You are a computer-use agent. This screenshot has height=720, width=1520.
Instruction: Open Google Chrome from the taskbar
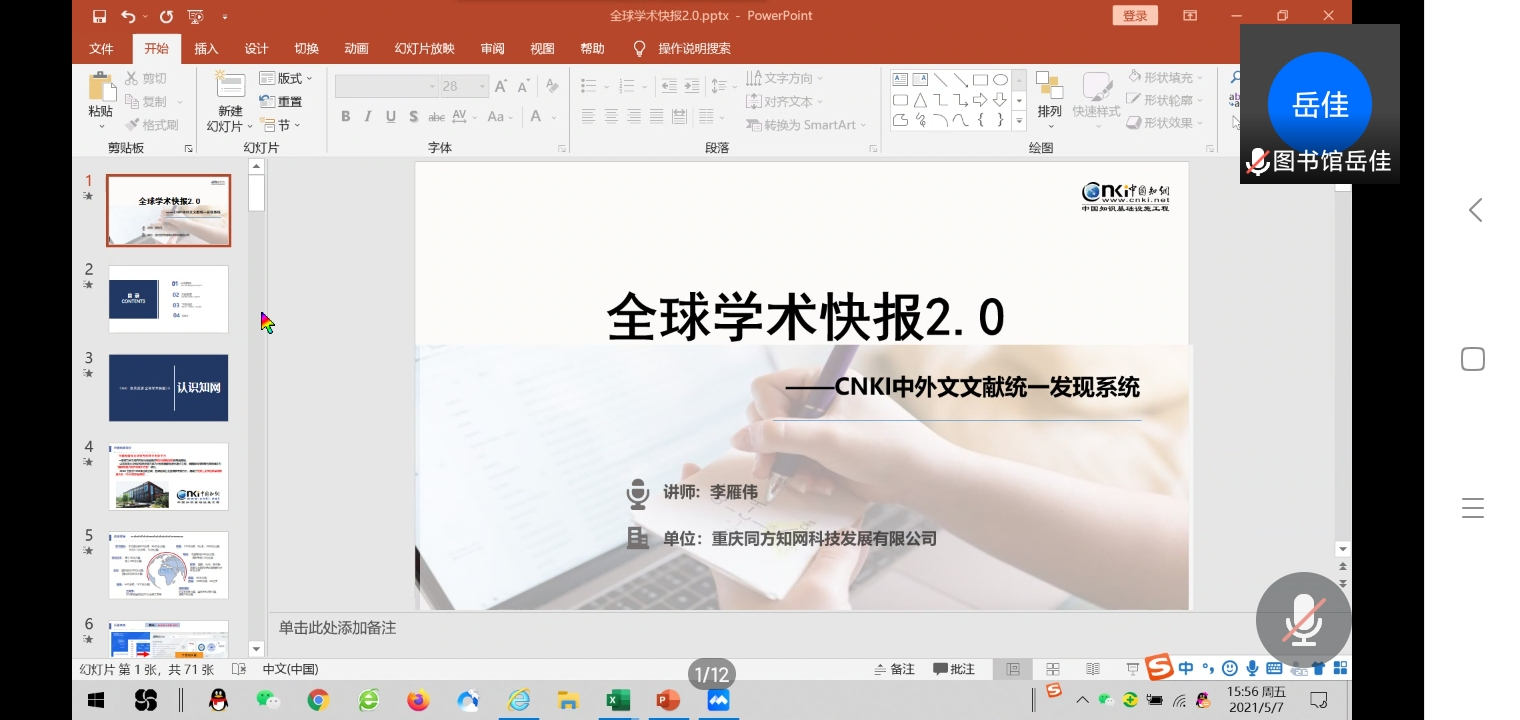[x=318, y=700]
